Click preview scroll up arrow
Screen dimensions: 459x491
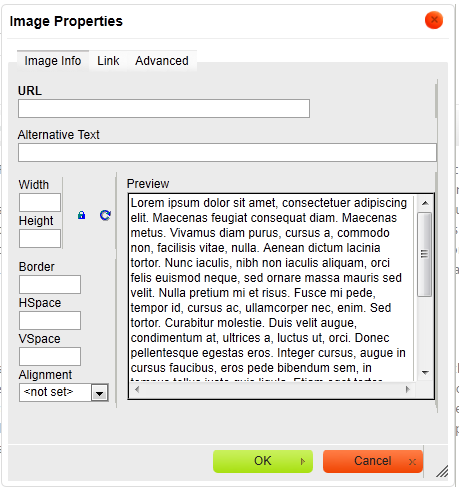(x=425, y=203)
